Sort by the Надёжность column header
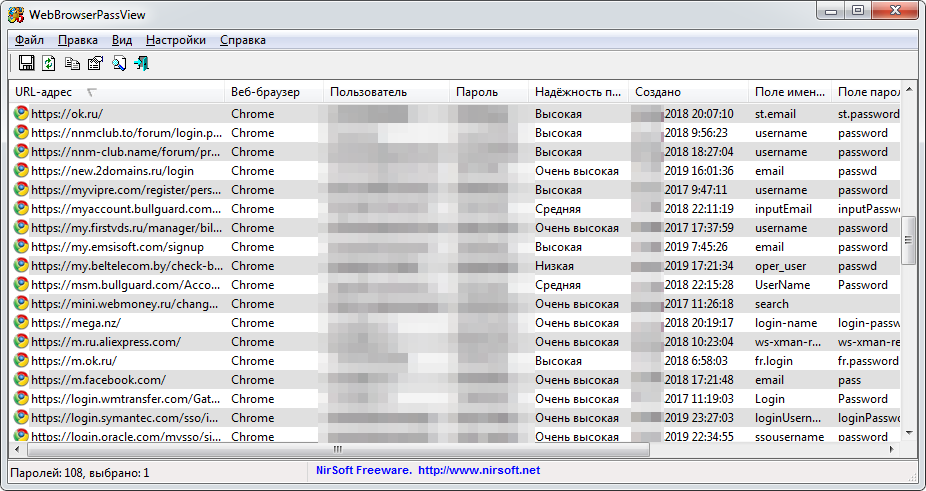 pos(578,92)
